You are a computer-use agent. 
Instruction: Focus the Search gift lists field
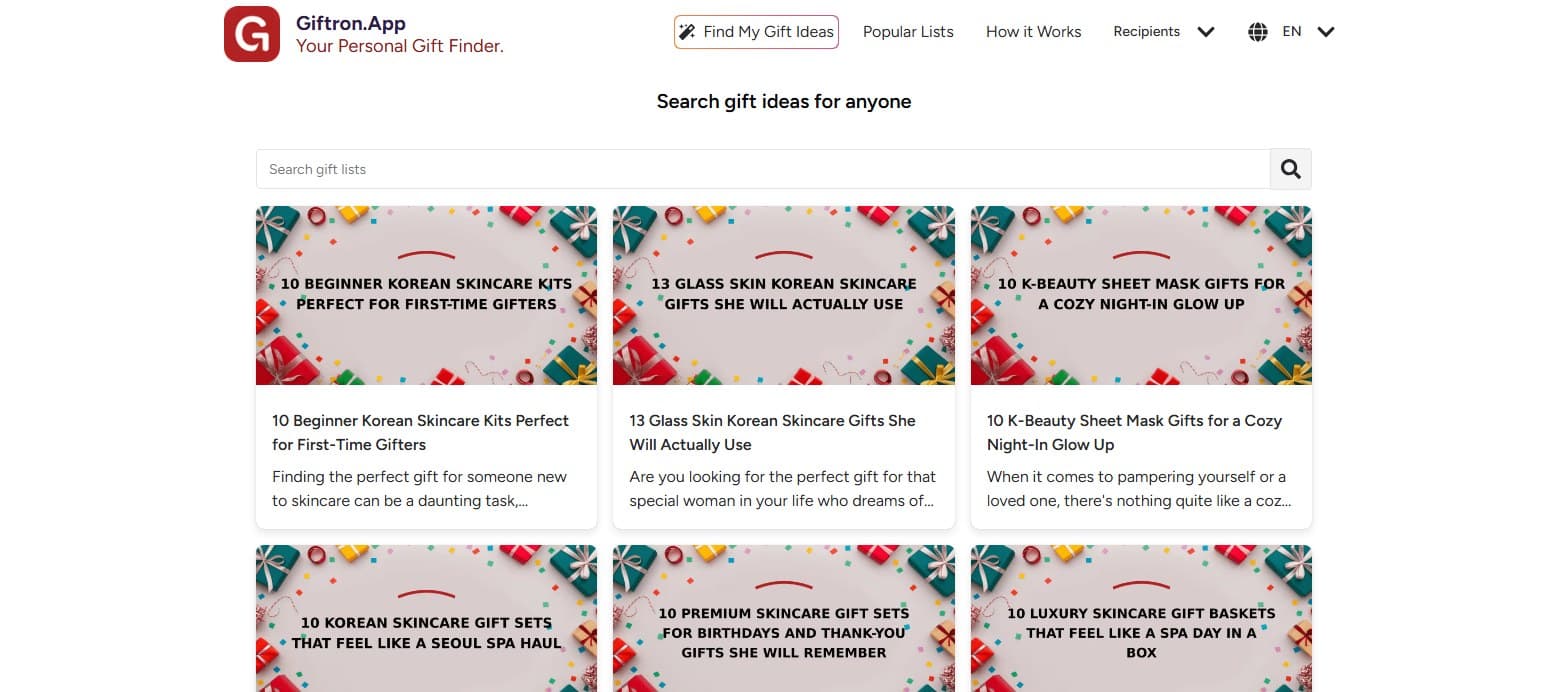763,169
